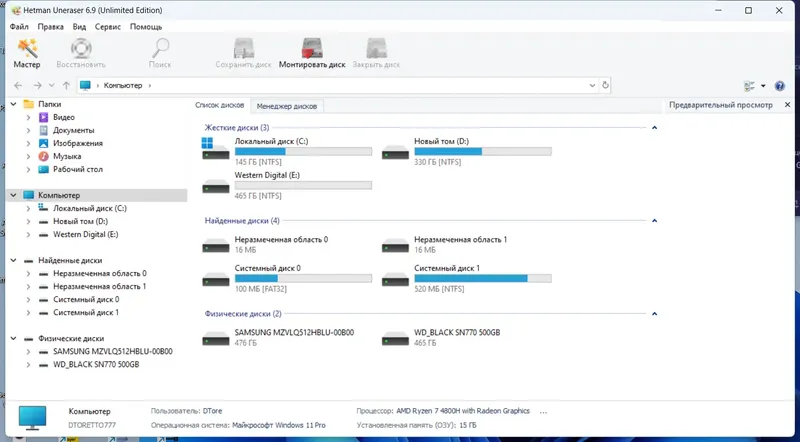Open the Сервис menu
800x442 pixels.
coord(108,27)
